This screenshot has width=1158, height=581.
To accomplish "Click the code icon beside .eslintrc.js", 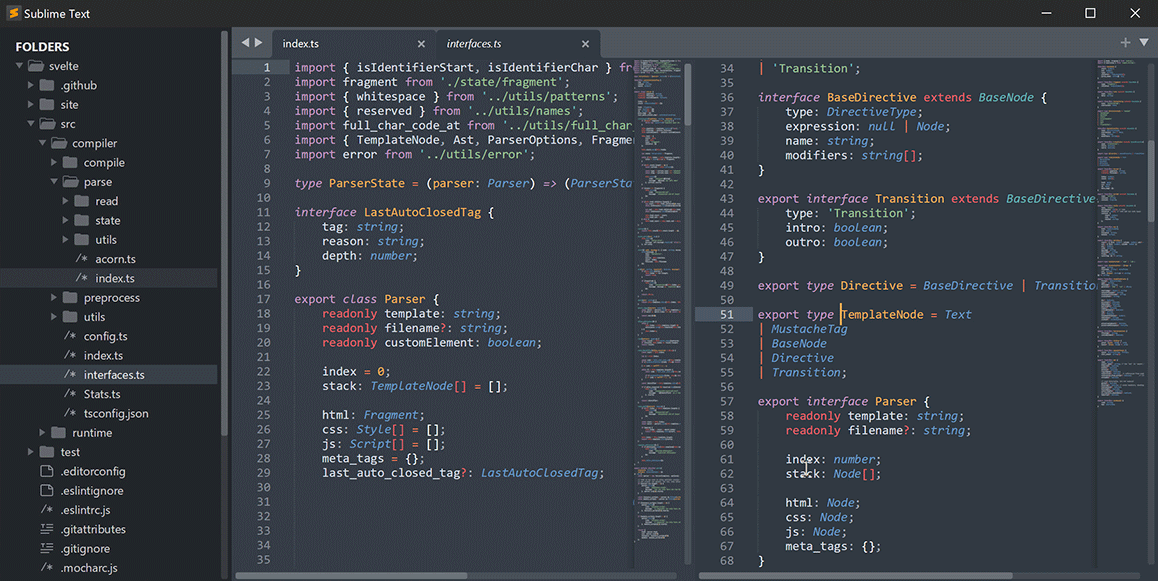I will (x=47, y=510).
